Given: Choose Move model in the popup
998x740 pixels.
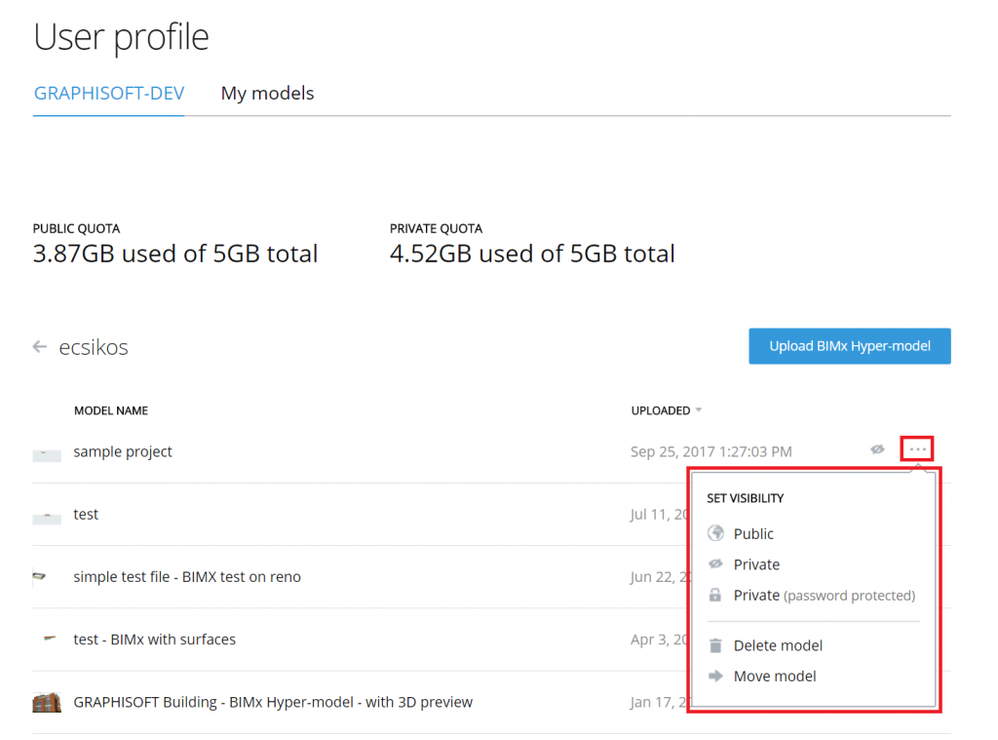Looking at the screenshot, I should pos(775,676).
